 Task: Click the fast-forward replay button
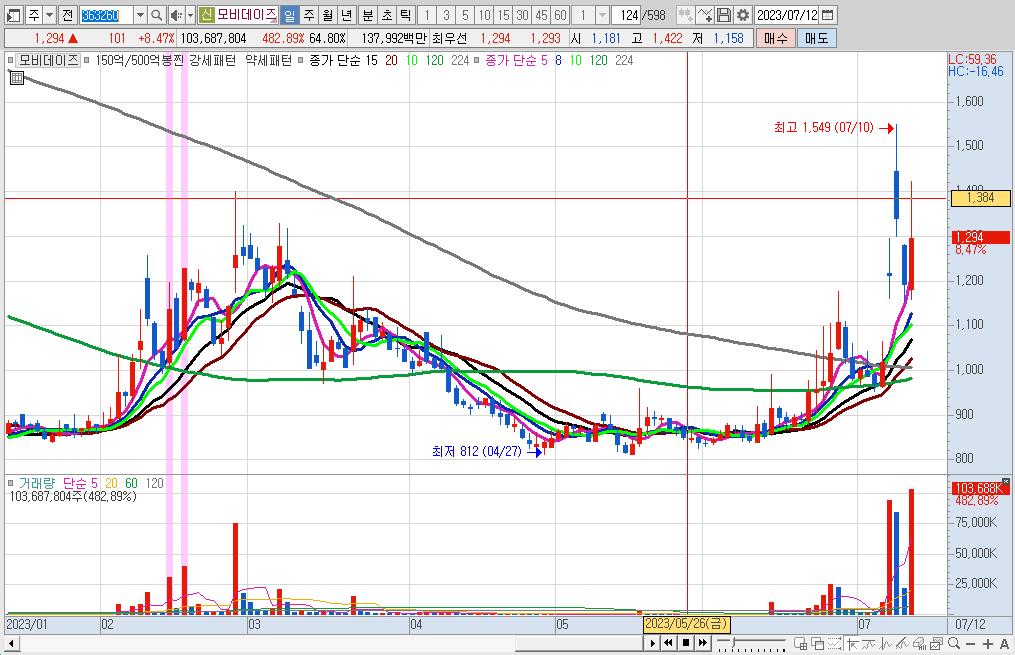[x=702, y=643]
